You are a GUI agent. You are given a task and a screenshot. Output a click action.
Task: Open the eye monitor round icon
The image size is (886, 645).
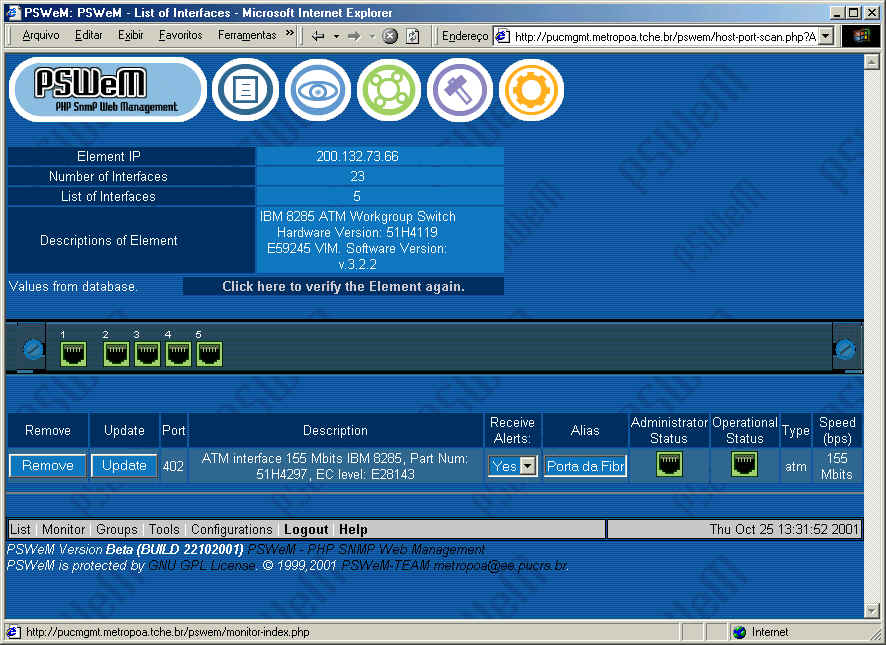click(x=317, y=90)
